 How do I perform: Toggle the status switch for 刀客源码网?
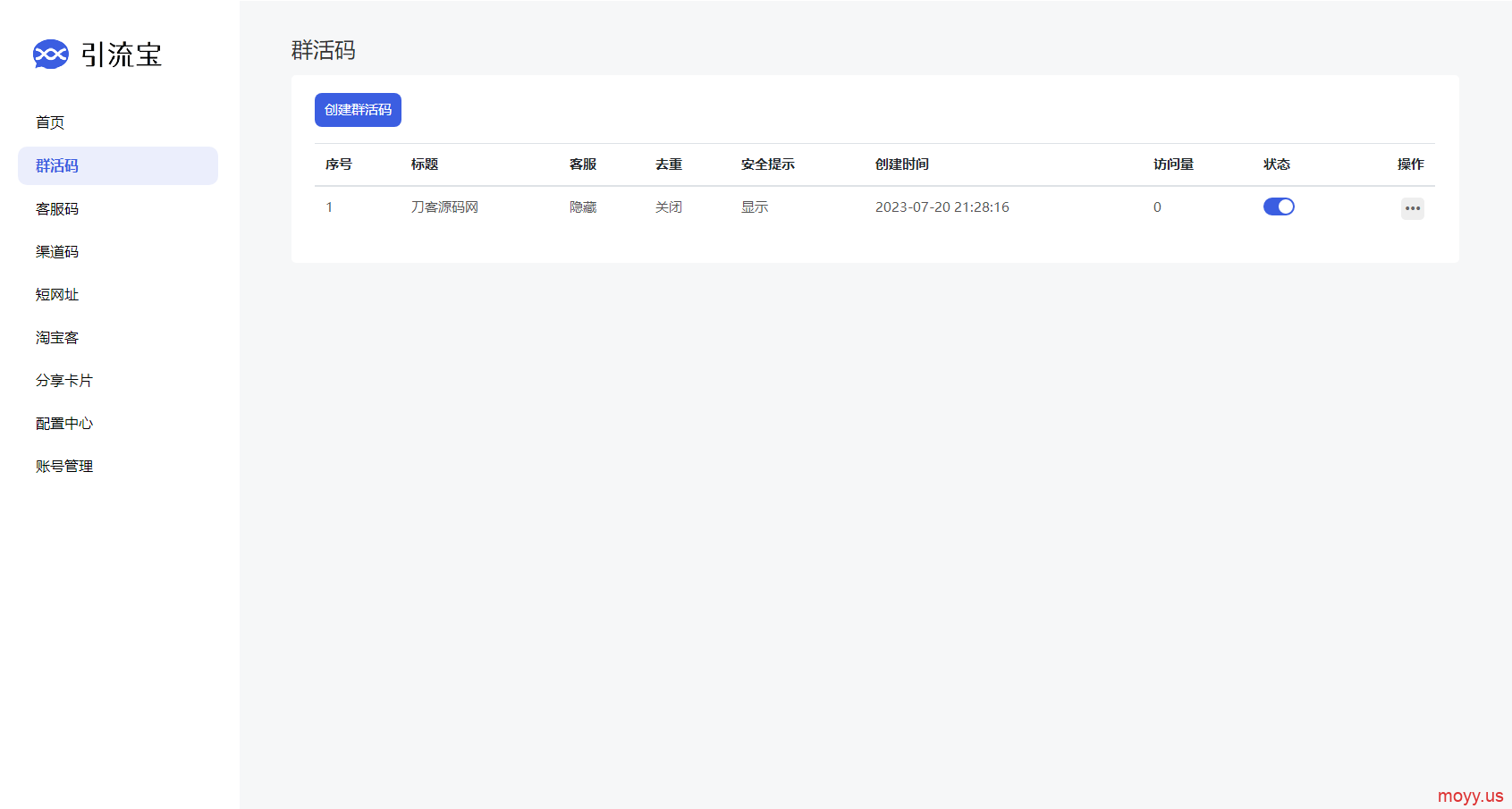(1279, 206)
